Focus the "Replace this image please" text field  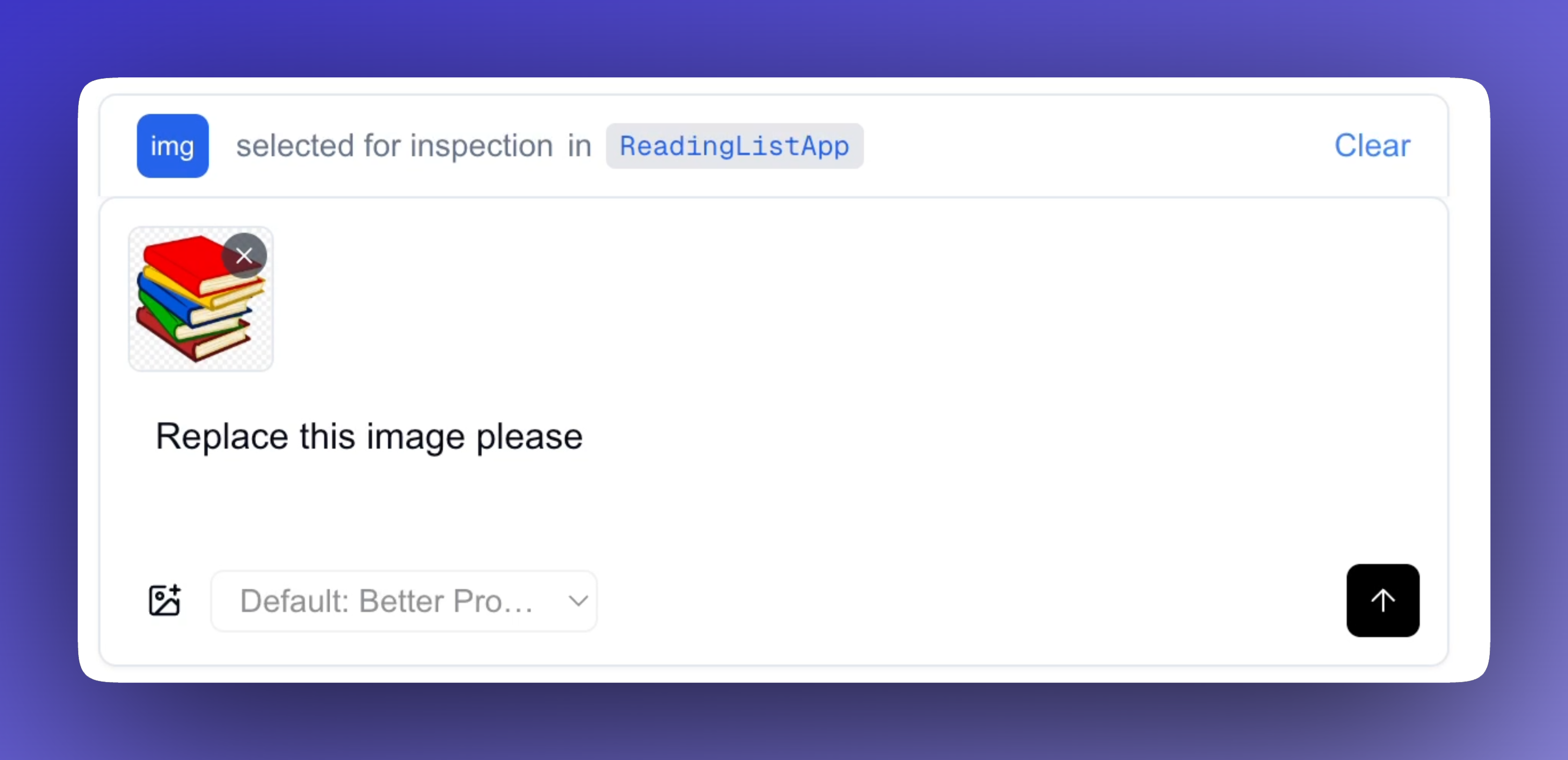[x=369, y=437]
